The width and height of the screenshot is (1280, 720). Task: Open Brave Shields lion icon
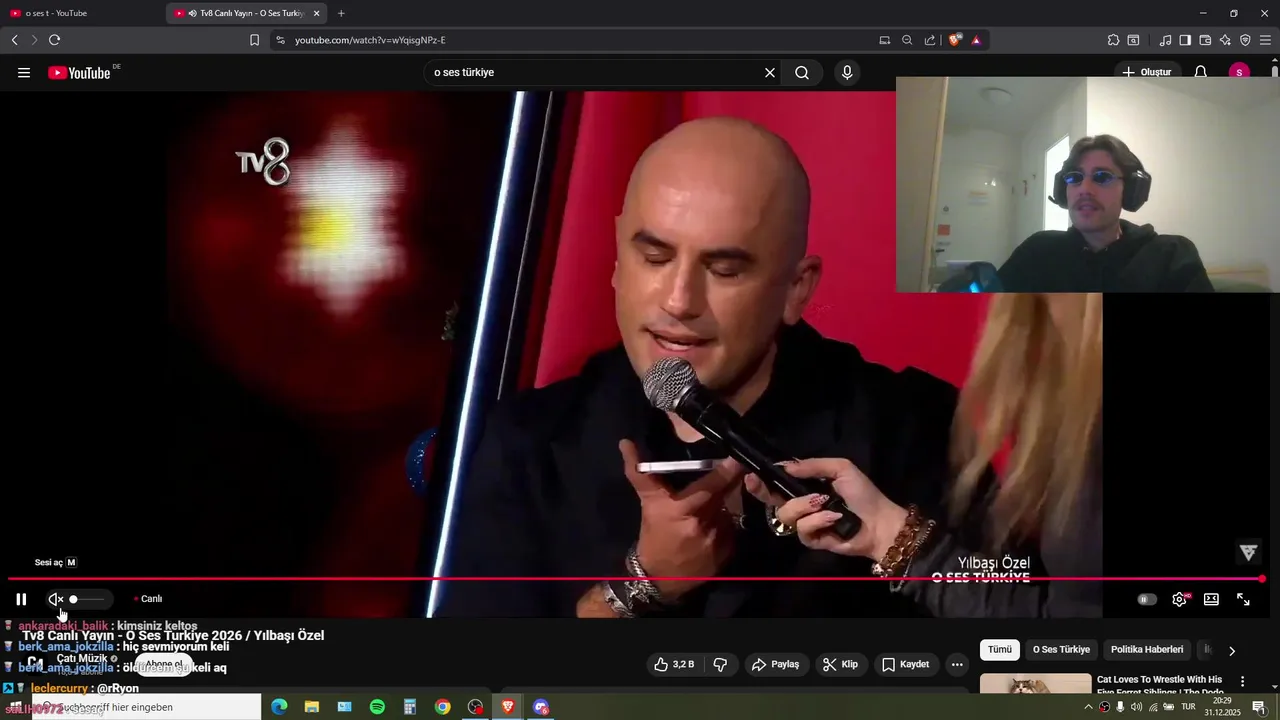pos(955,40)
